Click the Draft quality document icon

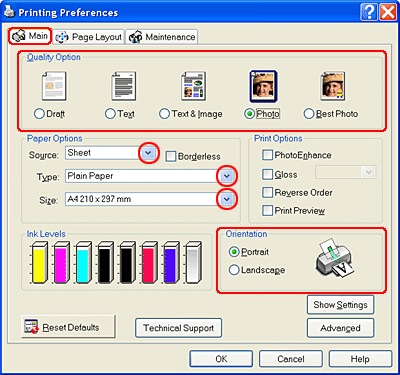[54, 86]
